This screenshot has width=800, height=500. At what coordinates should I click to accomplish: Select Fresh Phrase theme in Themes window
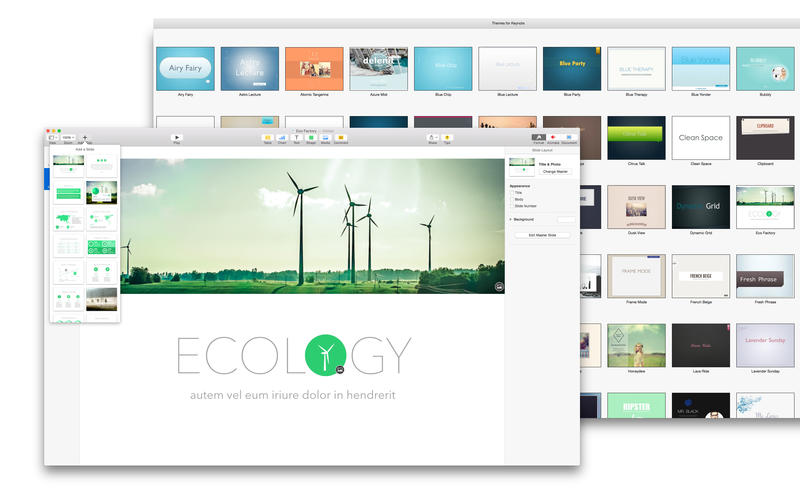[765, 276]
